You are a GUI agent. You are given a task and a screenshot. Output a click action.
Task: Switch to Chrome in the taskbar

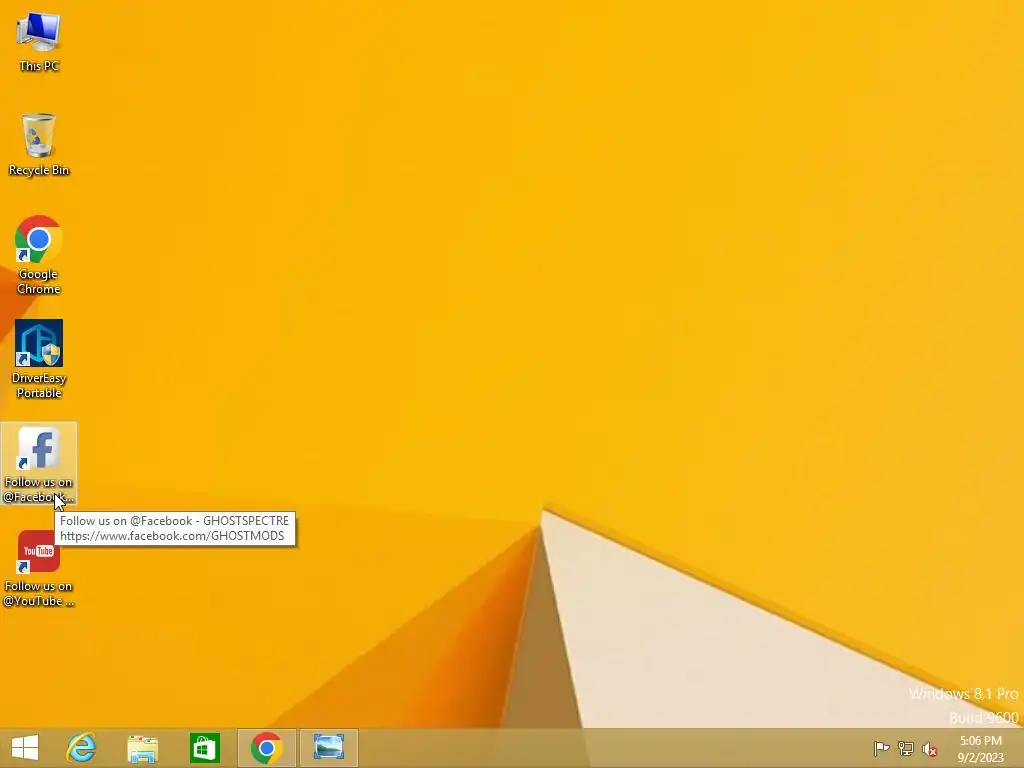(266, 748)
